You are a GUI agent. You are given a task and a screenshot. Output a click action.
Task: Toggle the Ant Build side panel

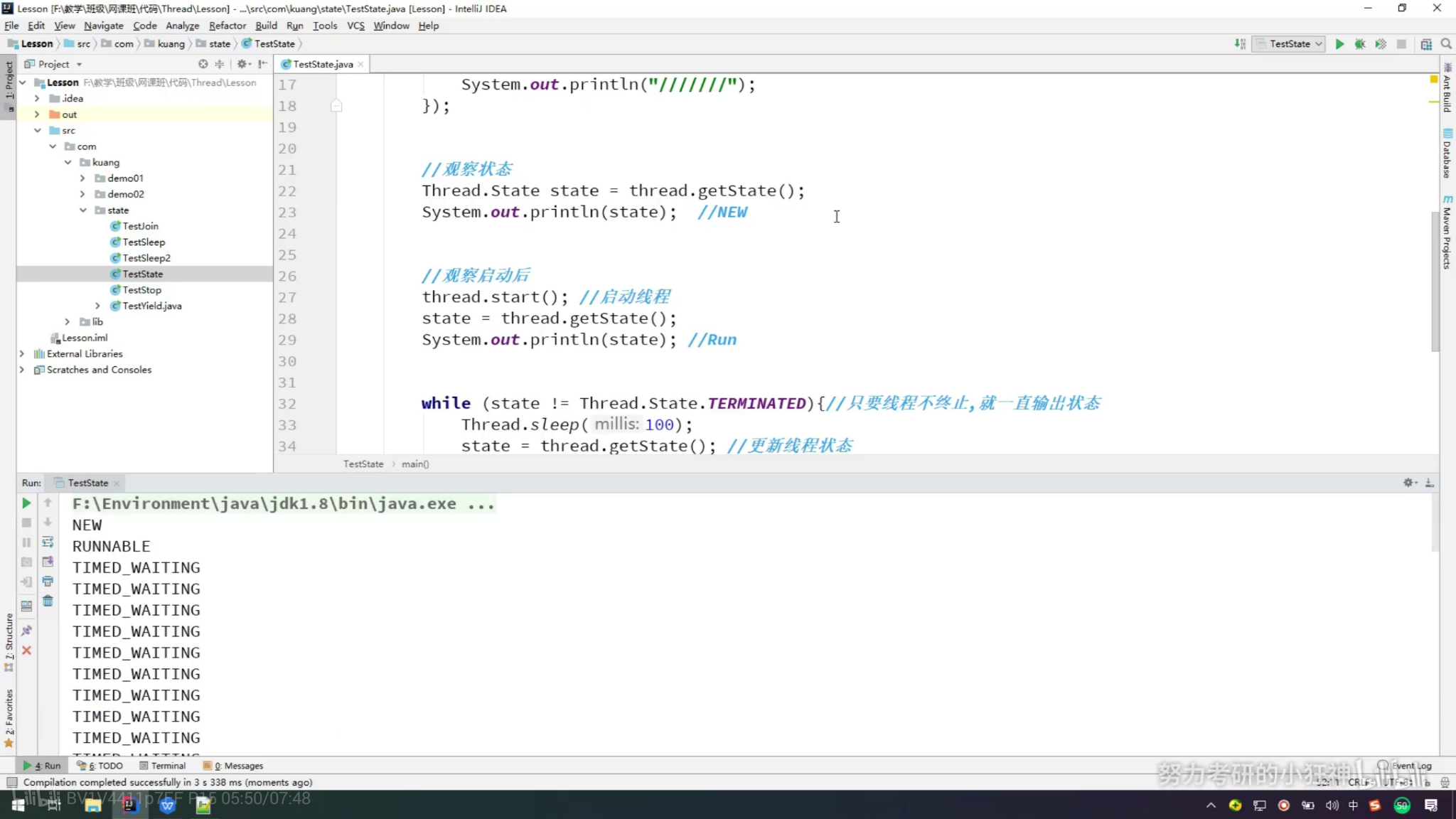click(1447, 88)
